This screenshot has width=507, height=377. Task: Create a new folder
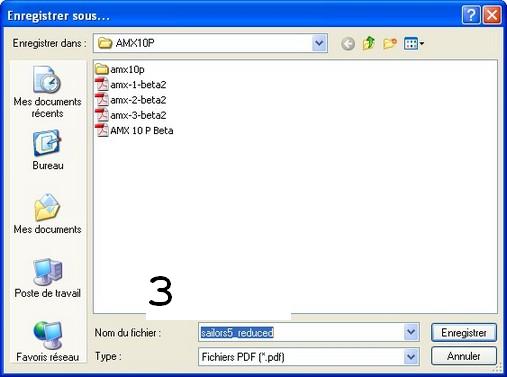(390, 43)
